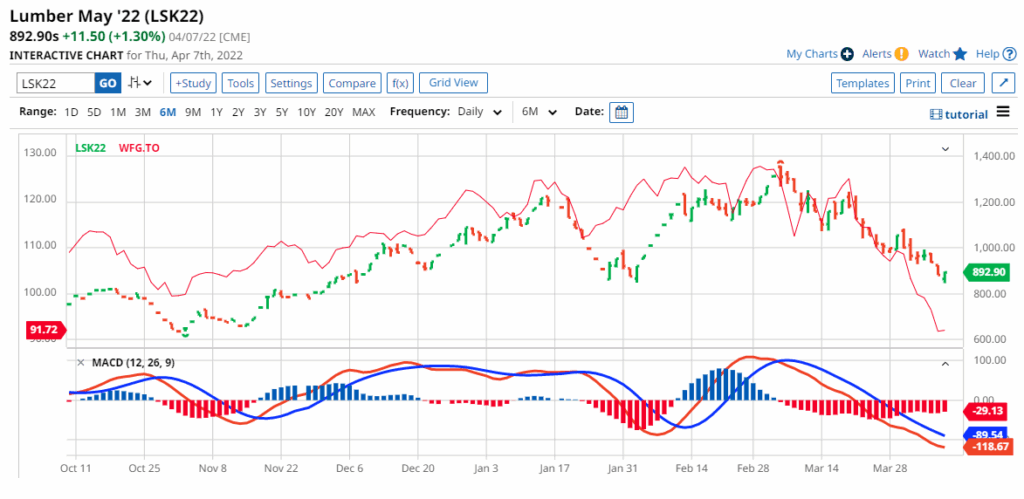Screen dimensions: 1024x499
Task: Open the 6M period dropdown
Action: pyautogui.click(x=539, y=112)
